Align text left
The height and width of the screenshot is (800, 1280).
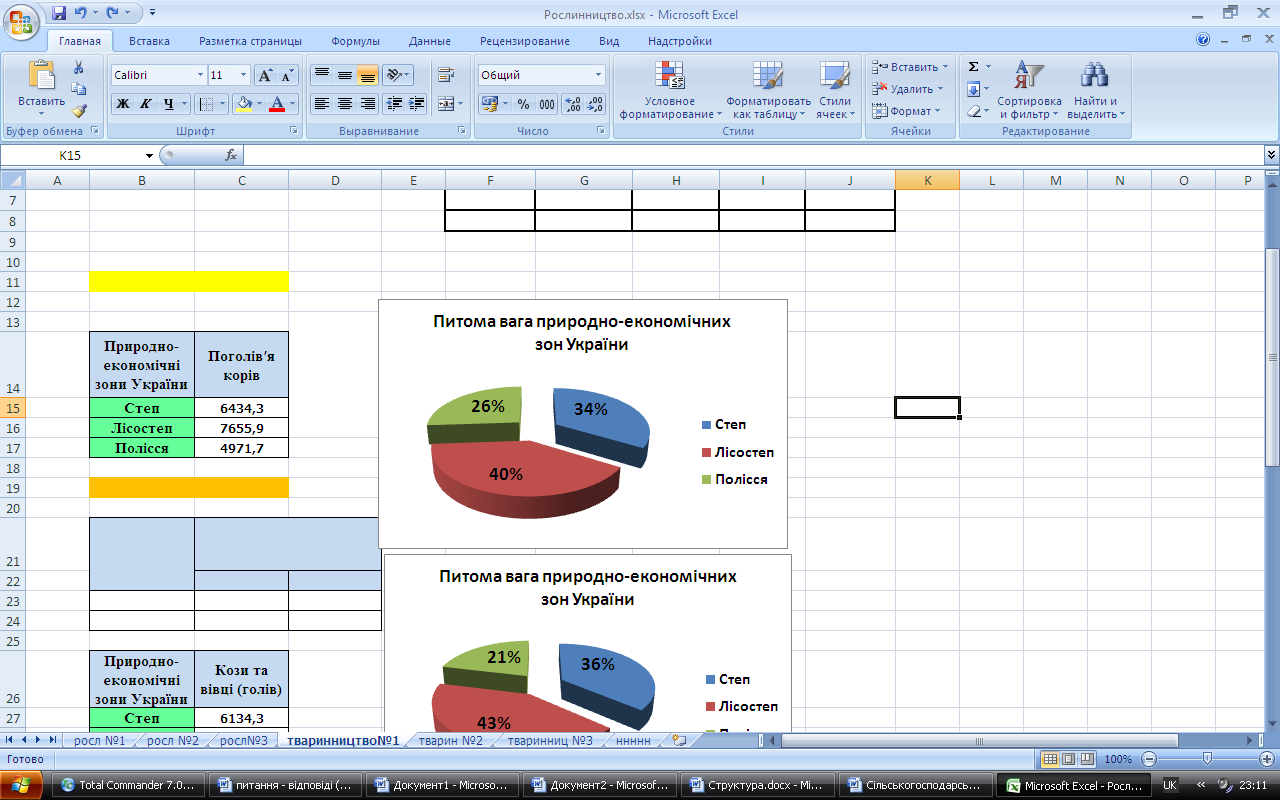click(321, 104)
